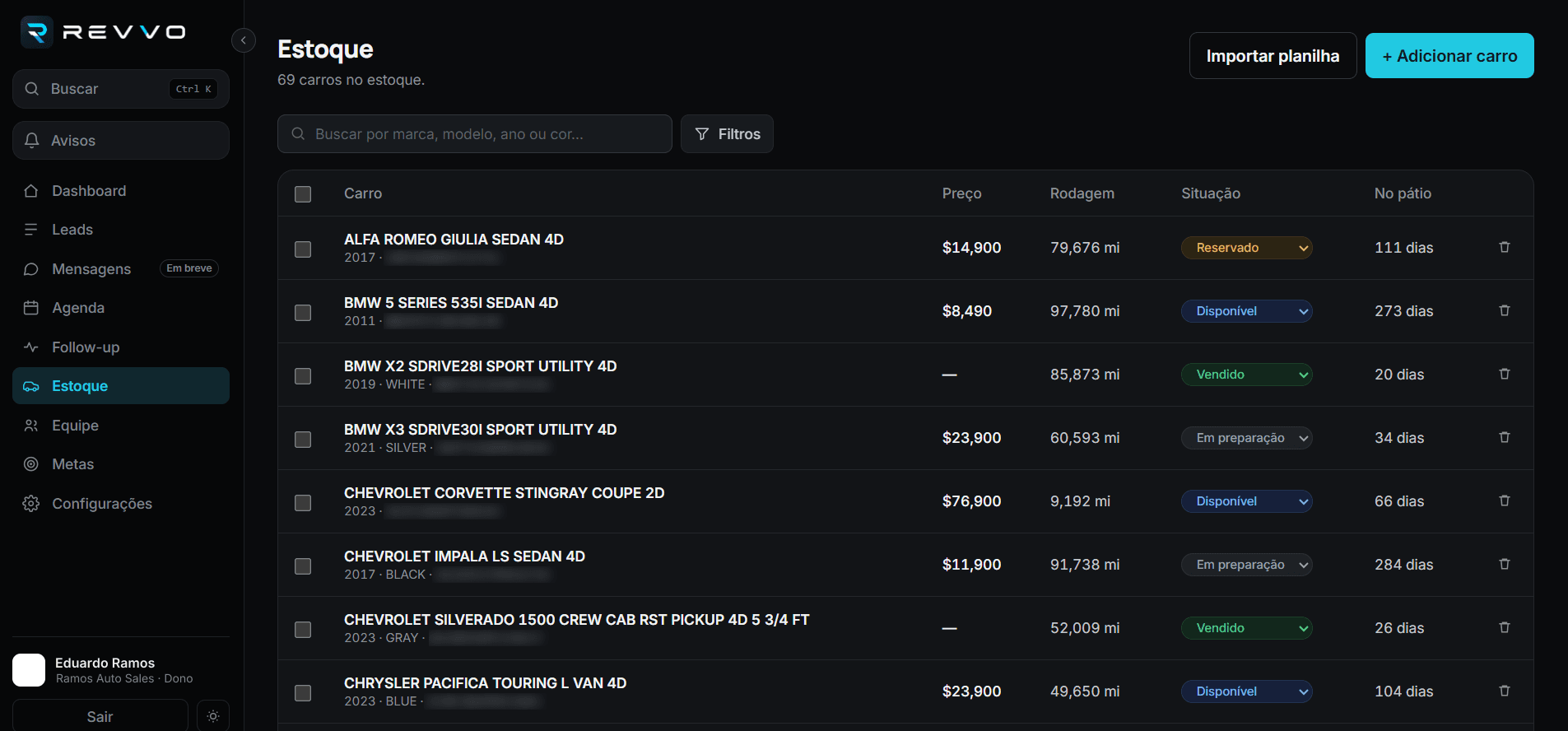Viewport: 1568px width, 731px height.
Task: Open Disponível status dropdown for BMW 5 Series
Action: tap(1247, 311)
